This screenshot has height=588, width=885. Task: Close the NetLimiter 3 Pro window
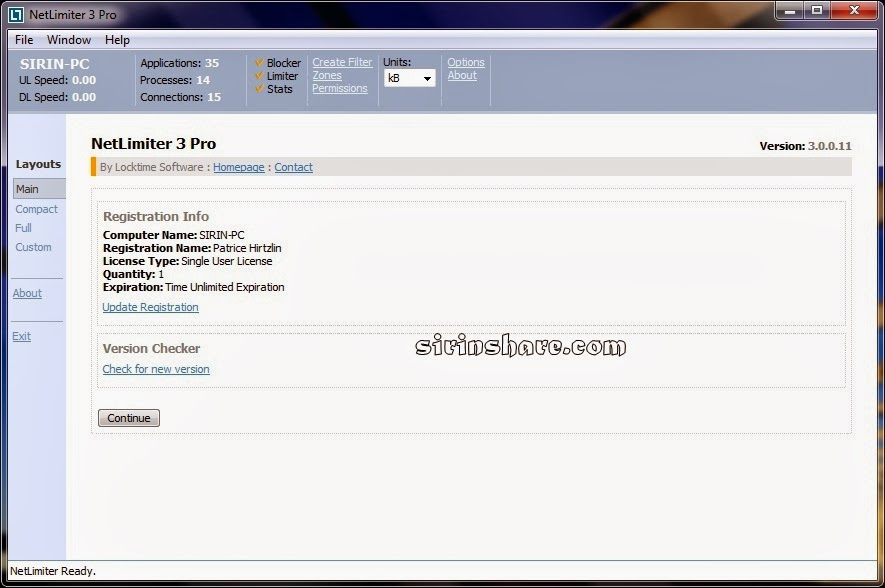point(854,11)
